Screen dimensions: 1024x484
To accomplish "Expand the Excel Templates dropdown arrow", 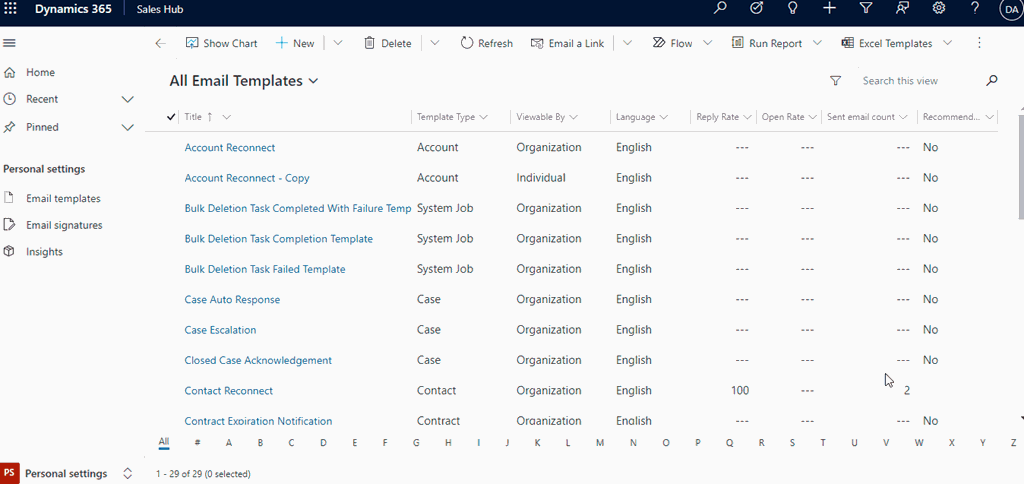I will pyautogui.click(x=947, y=43).
